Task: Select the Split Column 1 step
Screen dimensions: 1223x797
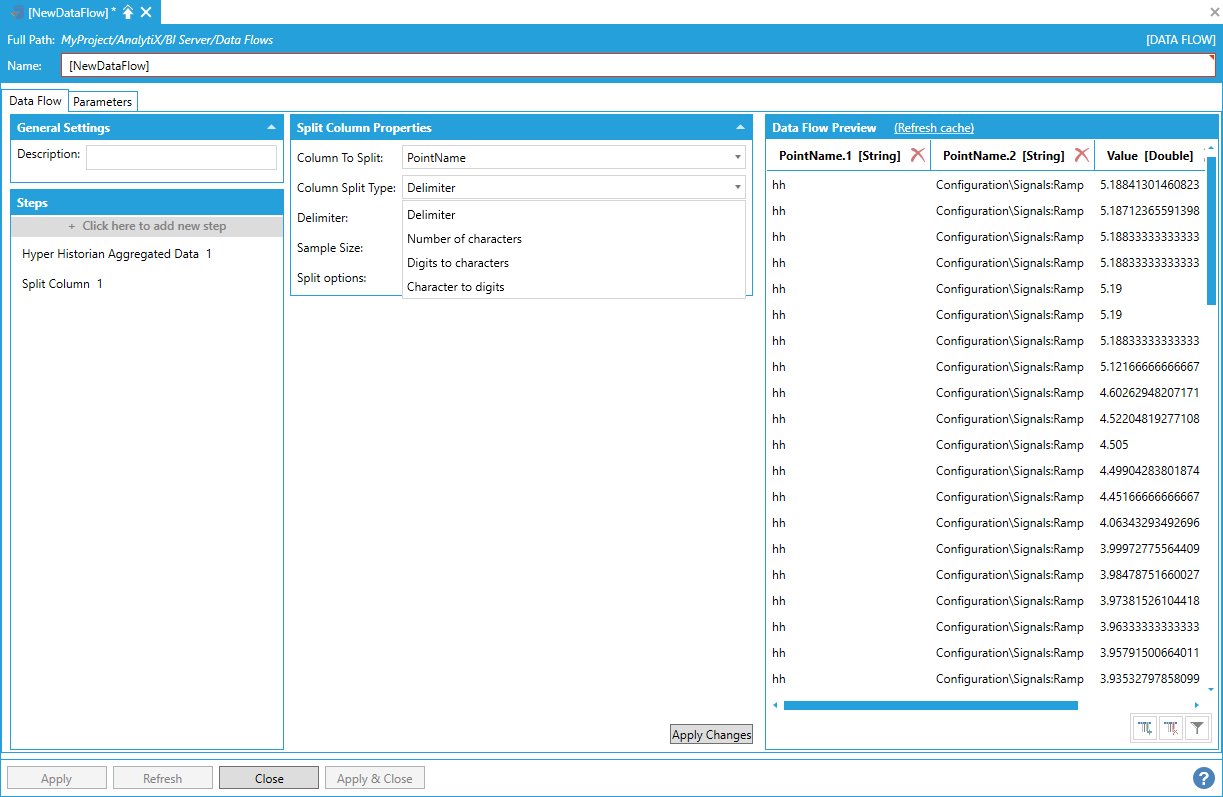Action: (62, 284)
